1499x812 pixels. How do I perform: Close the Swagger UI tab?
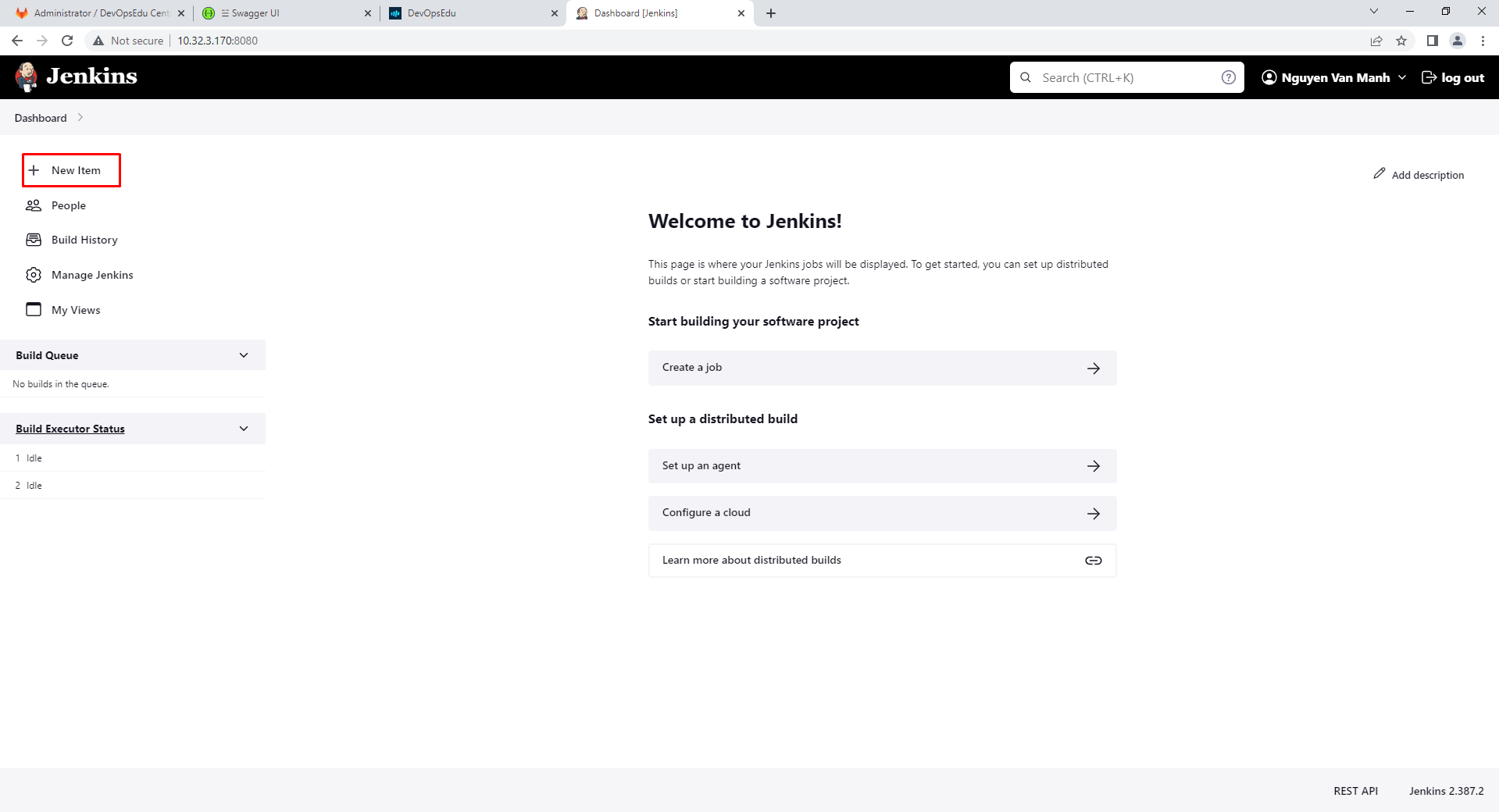point(368,13)
